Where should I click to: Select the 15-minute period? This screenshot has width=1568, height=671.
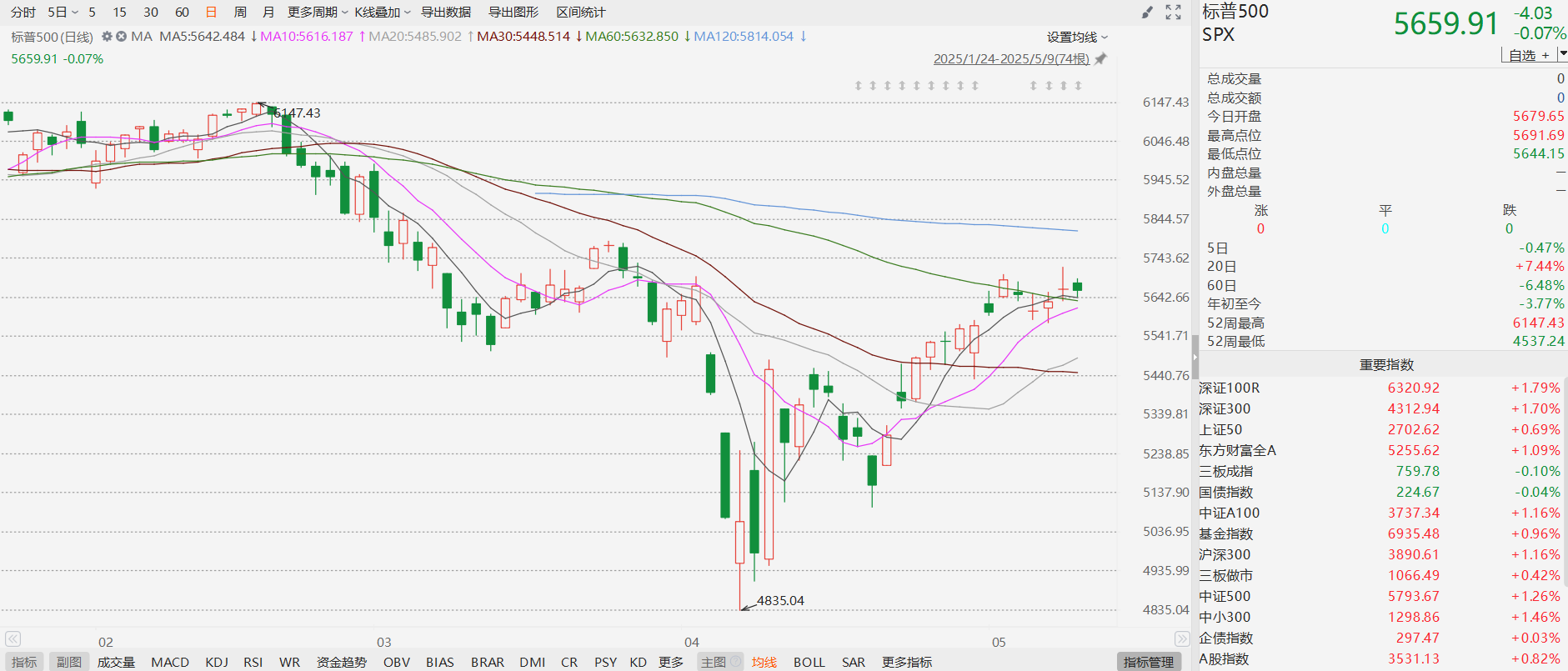pyautogui.click(x=120, y=13)
